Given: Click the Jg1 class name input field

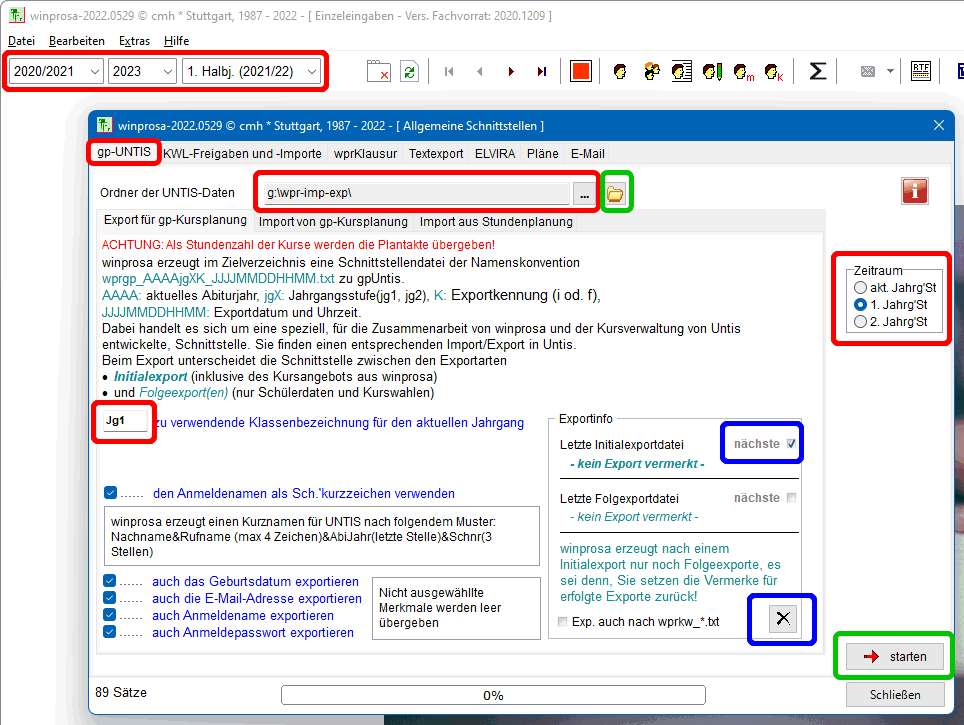Looking at the screenshot, I should click(x=124, y=421).
